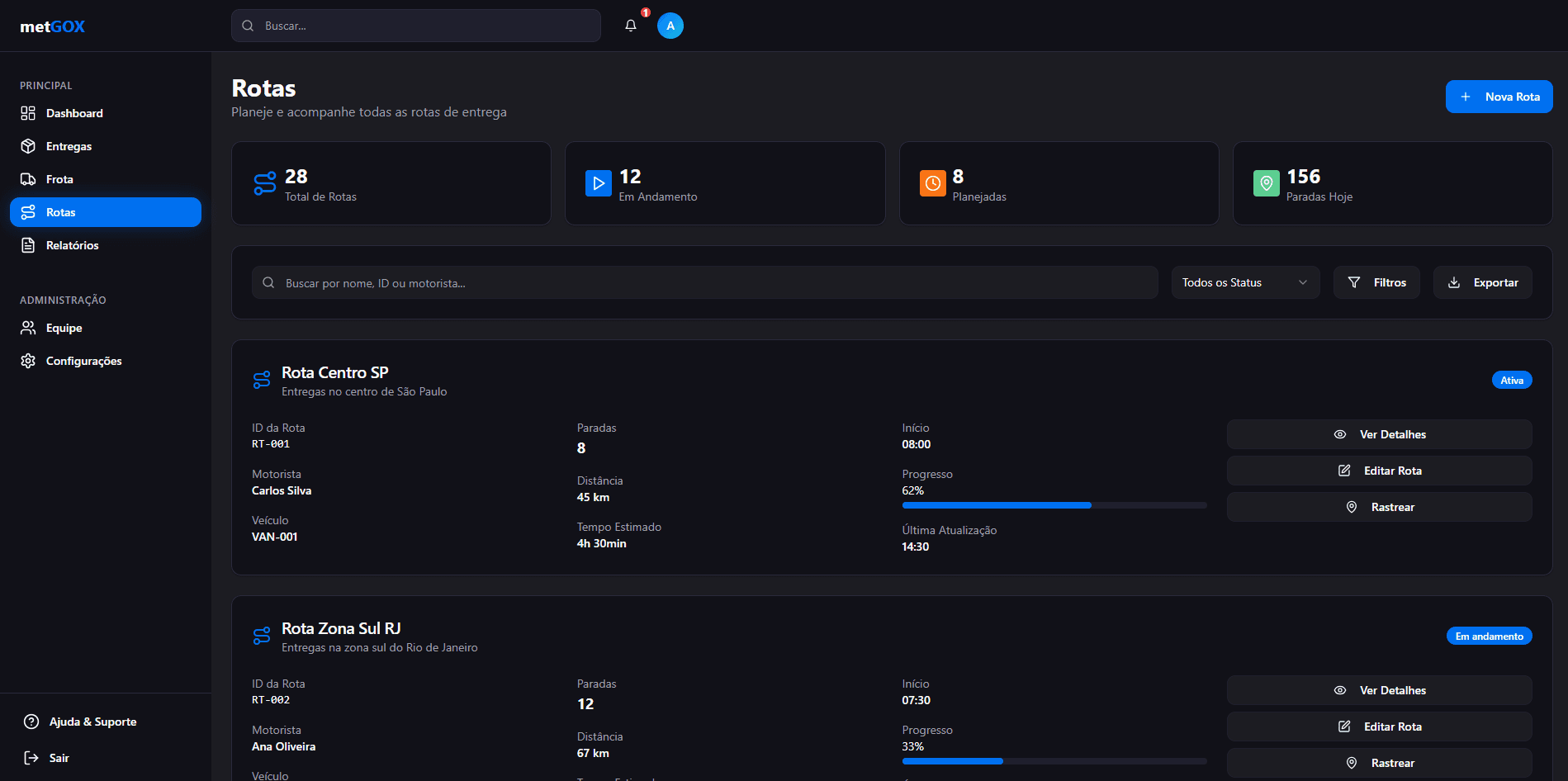The width and height of the screenshot is (1568, 781).
Task: Click the Entregas package icon in the sidebar
Action: [x=28, y=146]
